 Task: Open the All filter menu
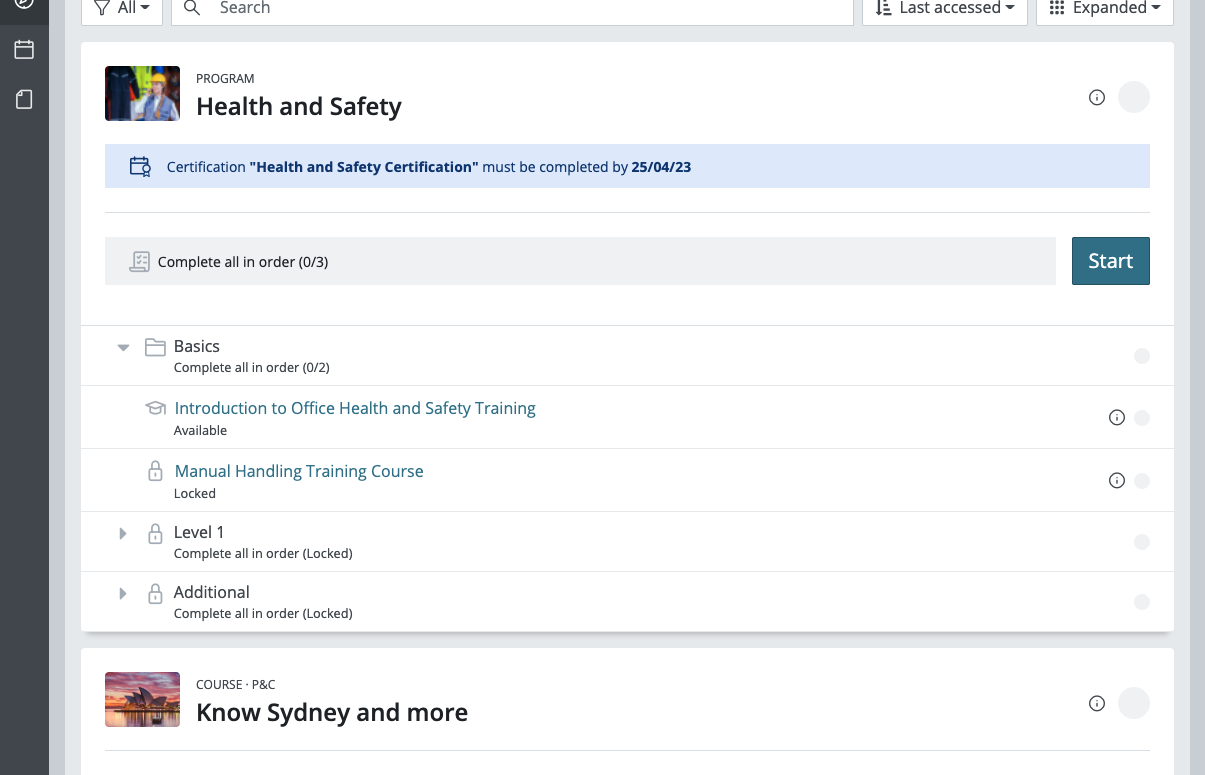[x=122, y=8]
